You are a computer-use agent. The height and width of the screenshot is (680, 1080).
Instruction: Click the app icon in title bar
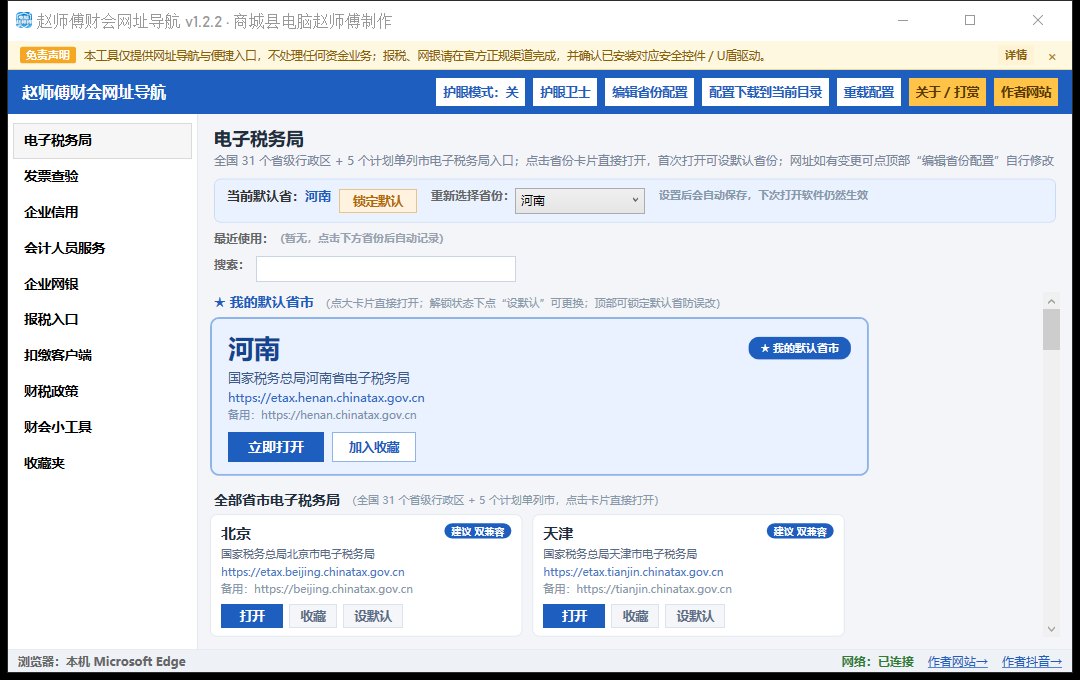pyautogui.click(x=23, y=21)
